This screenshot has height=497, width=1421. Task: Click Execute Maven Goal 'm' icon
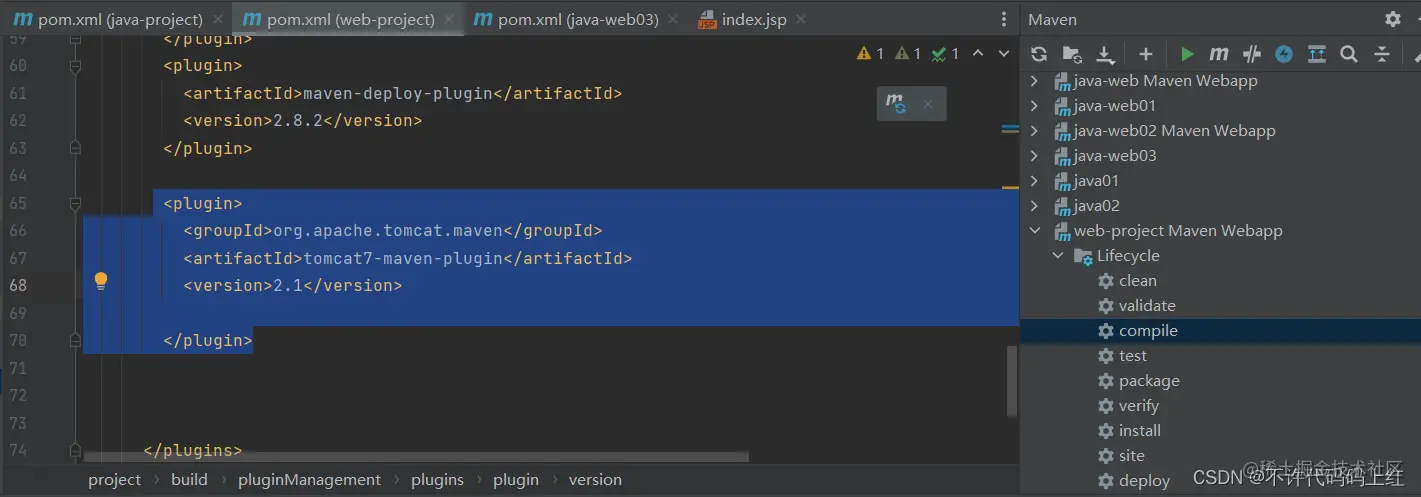click(x=1219, y=54)
